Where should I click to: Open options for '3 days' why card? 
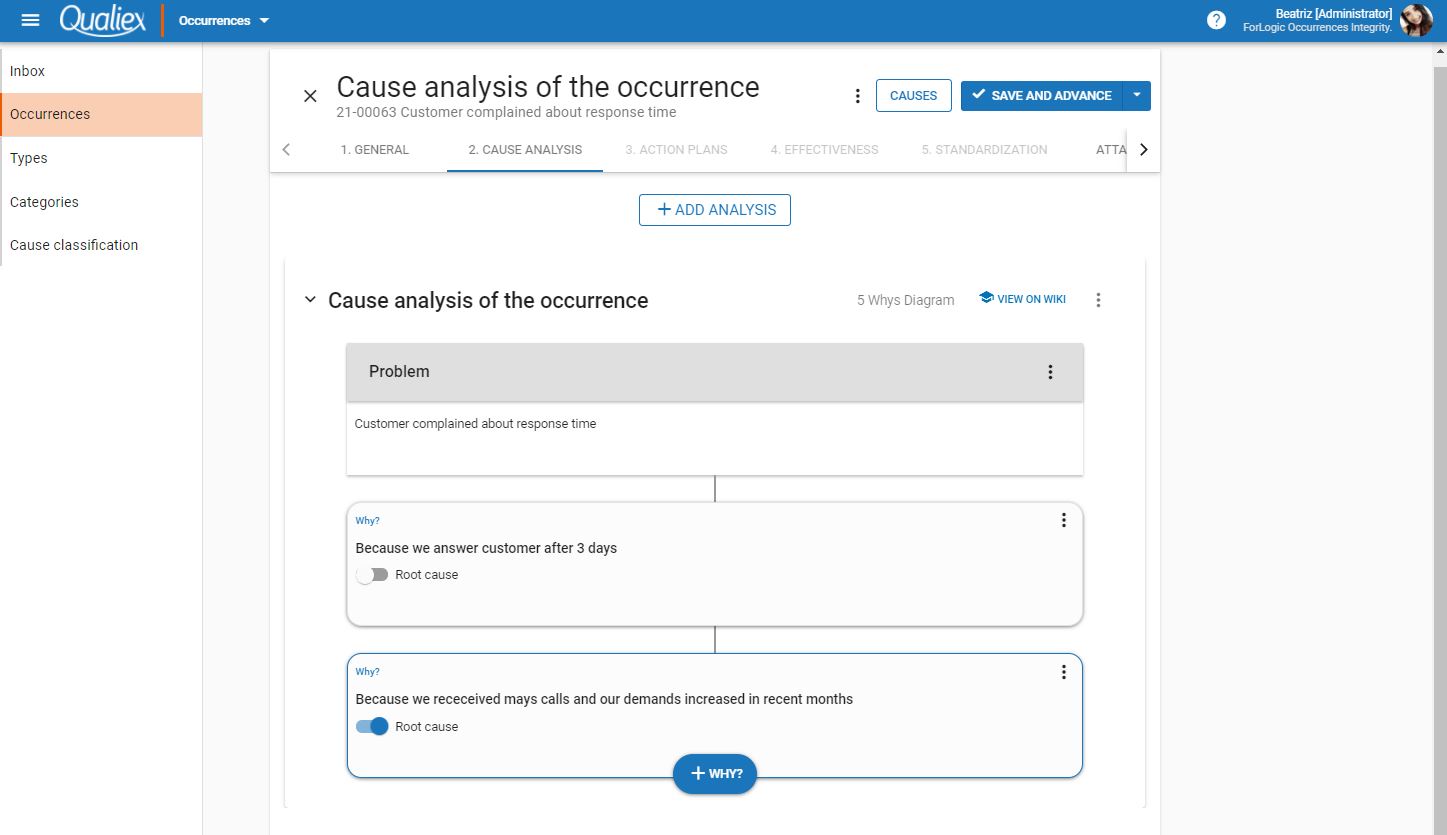1063,520
